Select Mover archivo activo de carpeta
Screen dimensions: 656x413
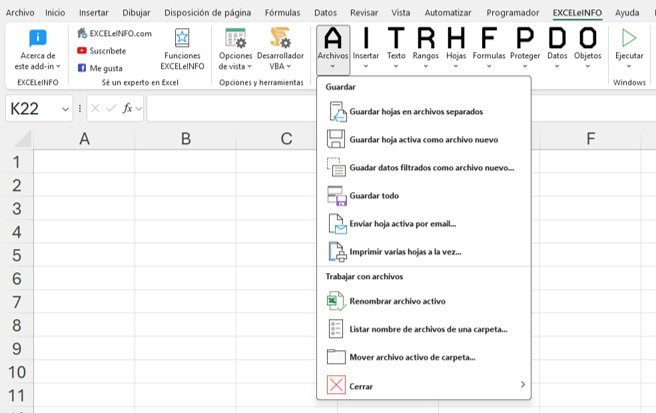[424, 357]
